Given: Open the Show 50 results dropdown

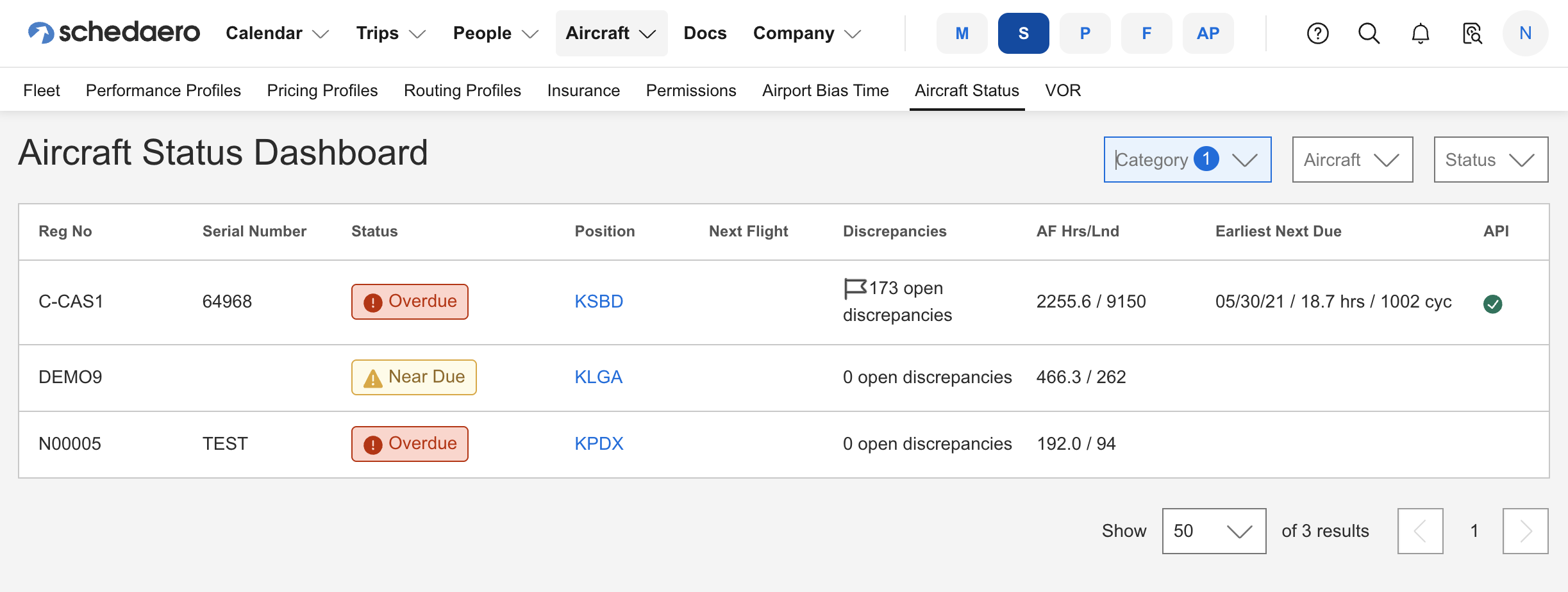Looking at the screenshot, I should [x=1214, y=531].
